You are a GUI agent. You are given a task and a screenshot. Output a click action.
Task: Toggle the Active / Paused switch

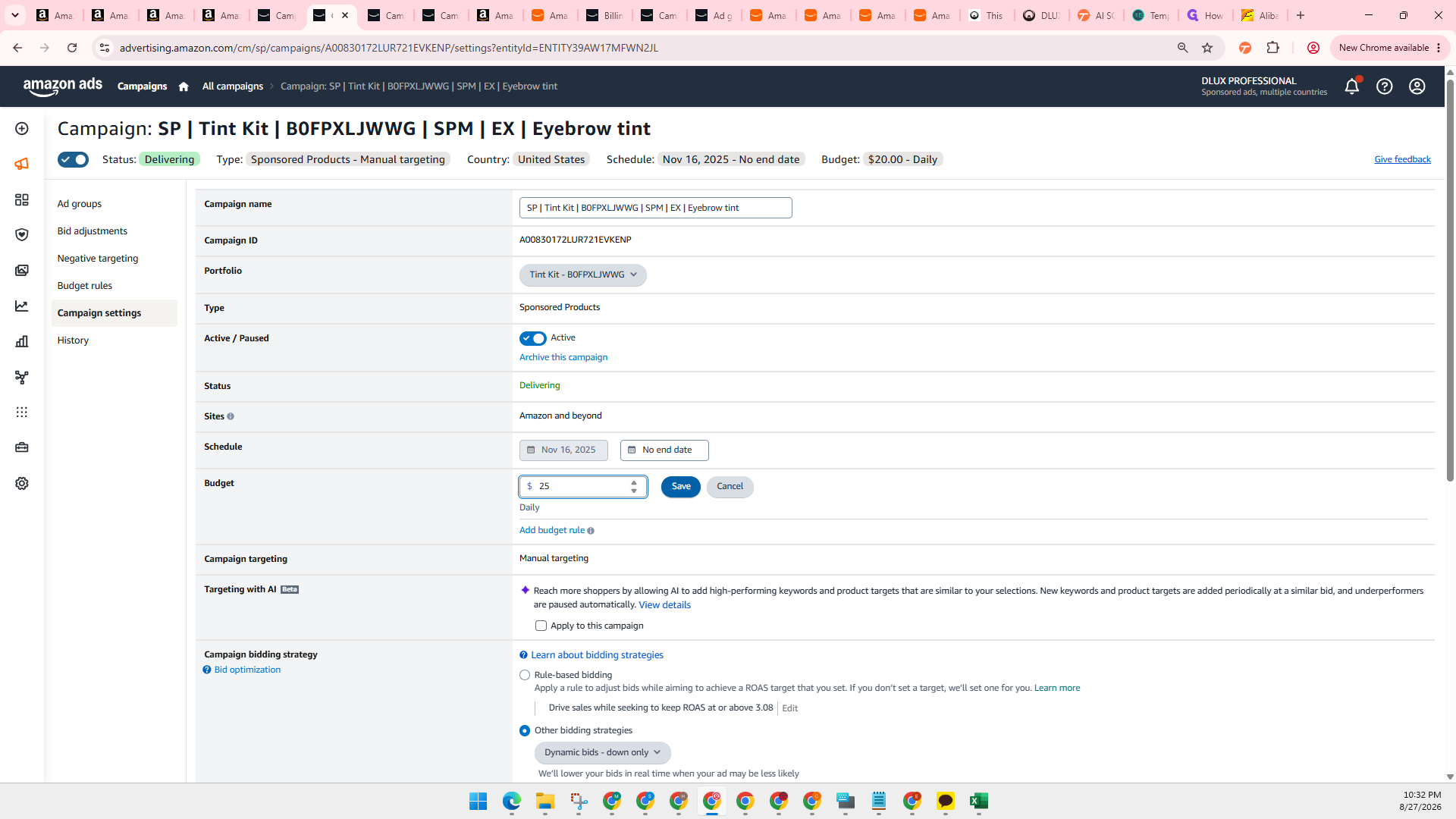pyautogui.click(x=532, y=338)
